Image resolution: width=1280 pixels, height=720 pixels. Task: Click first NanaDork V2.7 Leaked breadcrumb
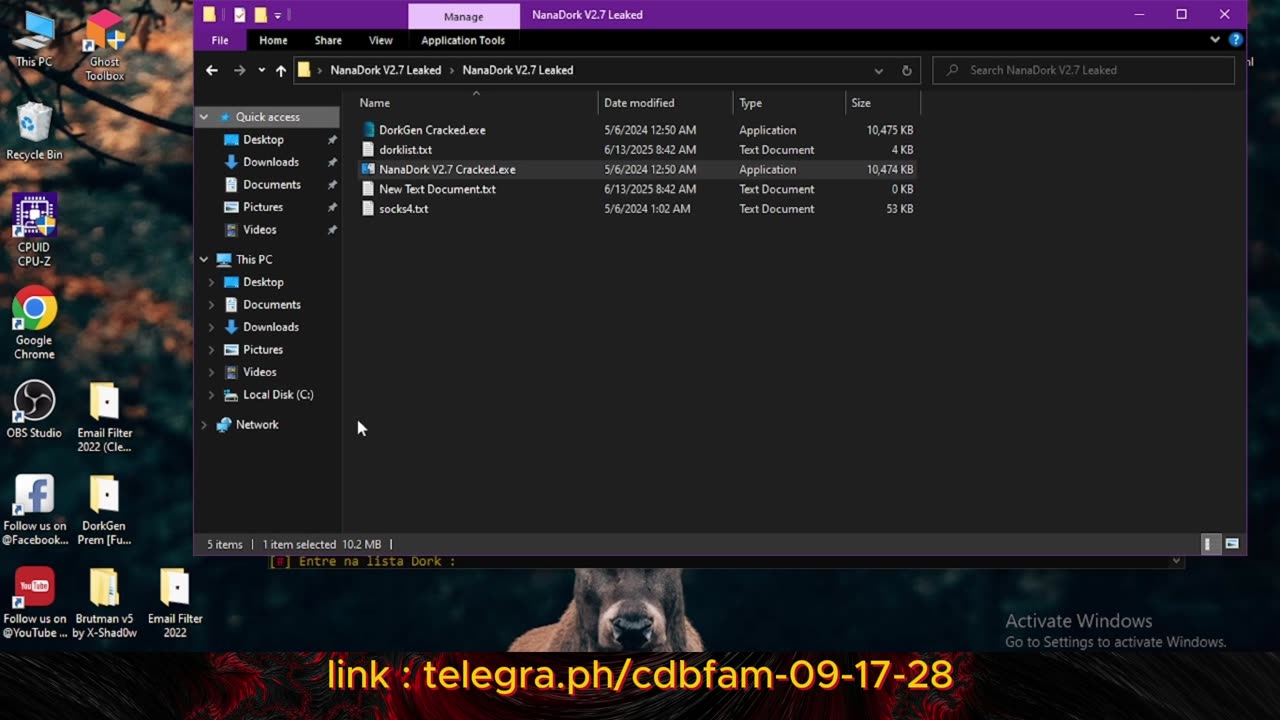pyautogui.click(x=386, y=70)
